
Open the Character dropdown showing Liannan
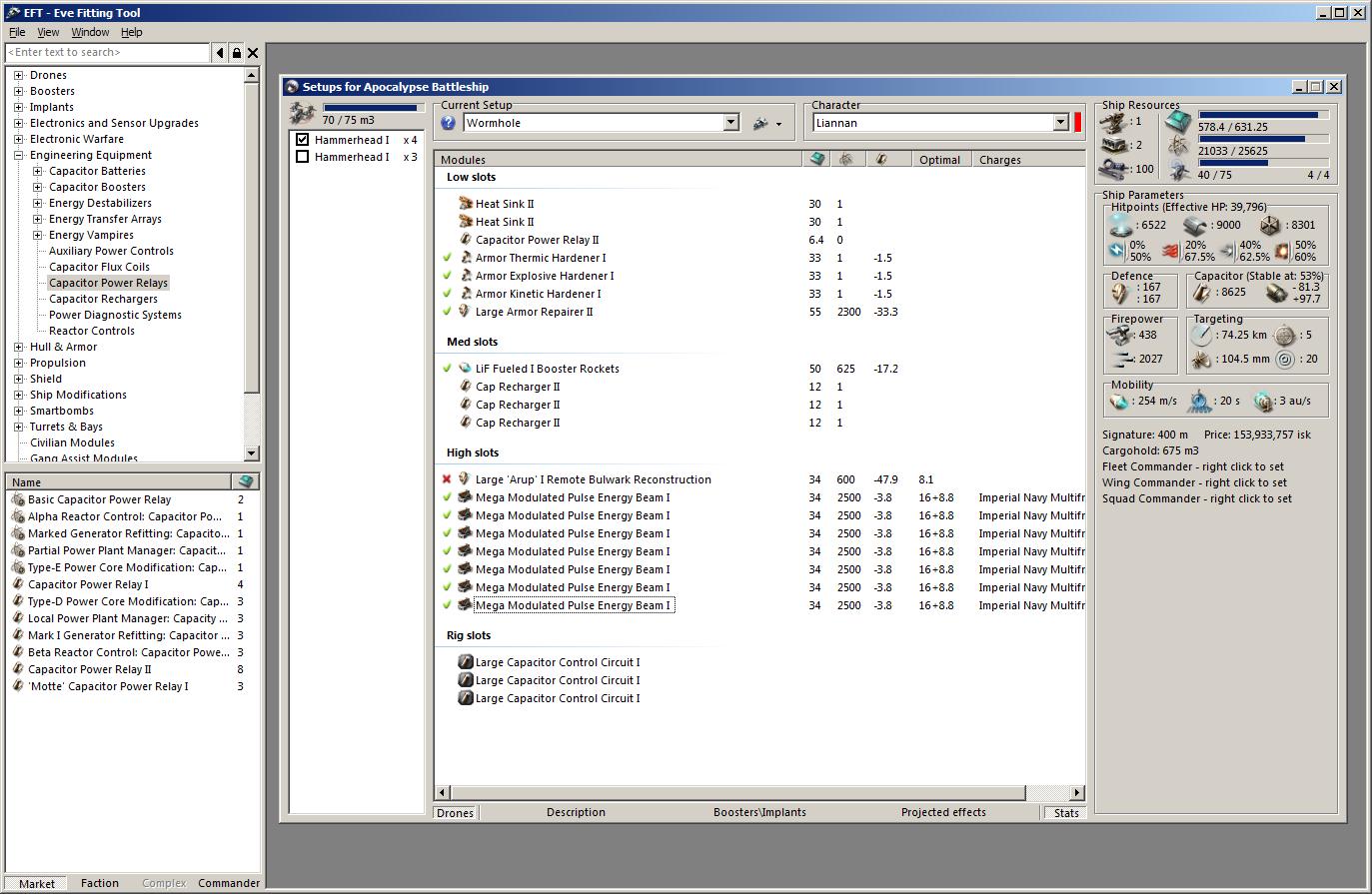(x=1060, y=123)
